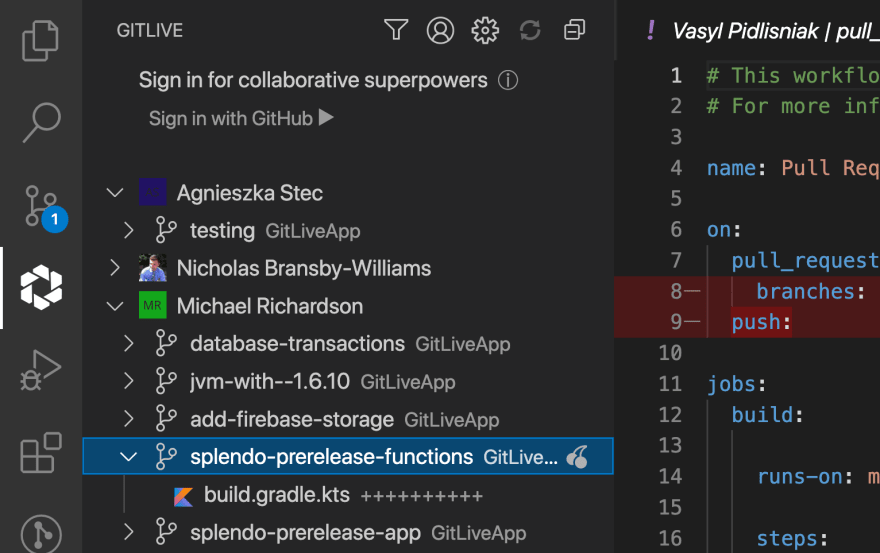Click branch icon of database-transactions
880x553 pixels.
[166, 343]
